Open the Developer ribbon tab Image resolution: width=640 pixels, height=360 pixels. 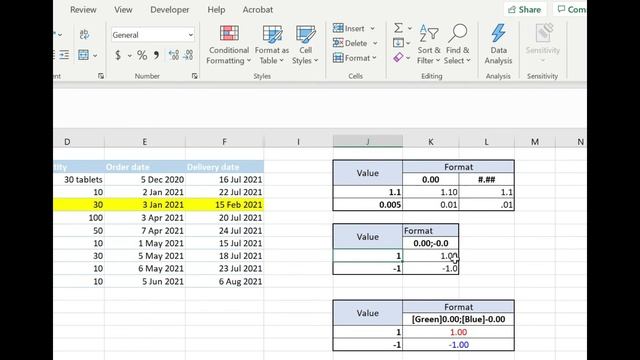click(x=169, y=9)
